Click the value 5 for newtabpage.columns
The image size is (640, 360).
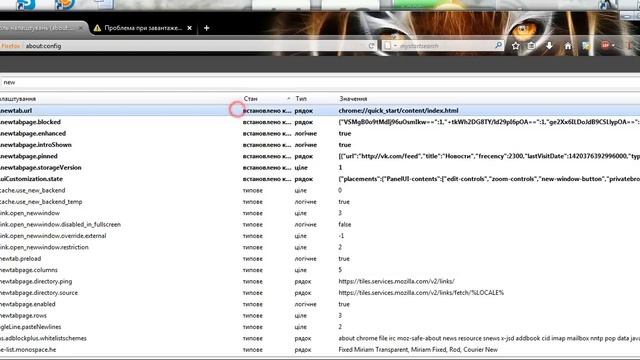tap(340, 270)
